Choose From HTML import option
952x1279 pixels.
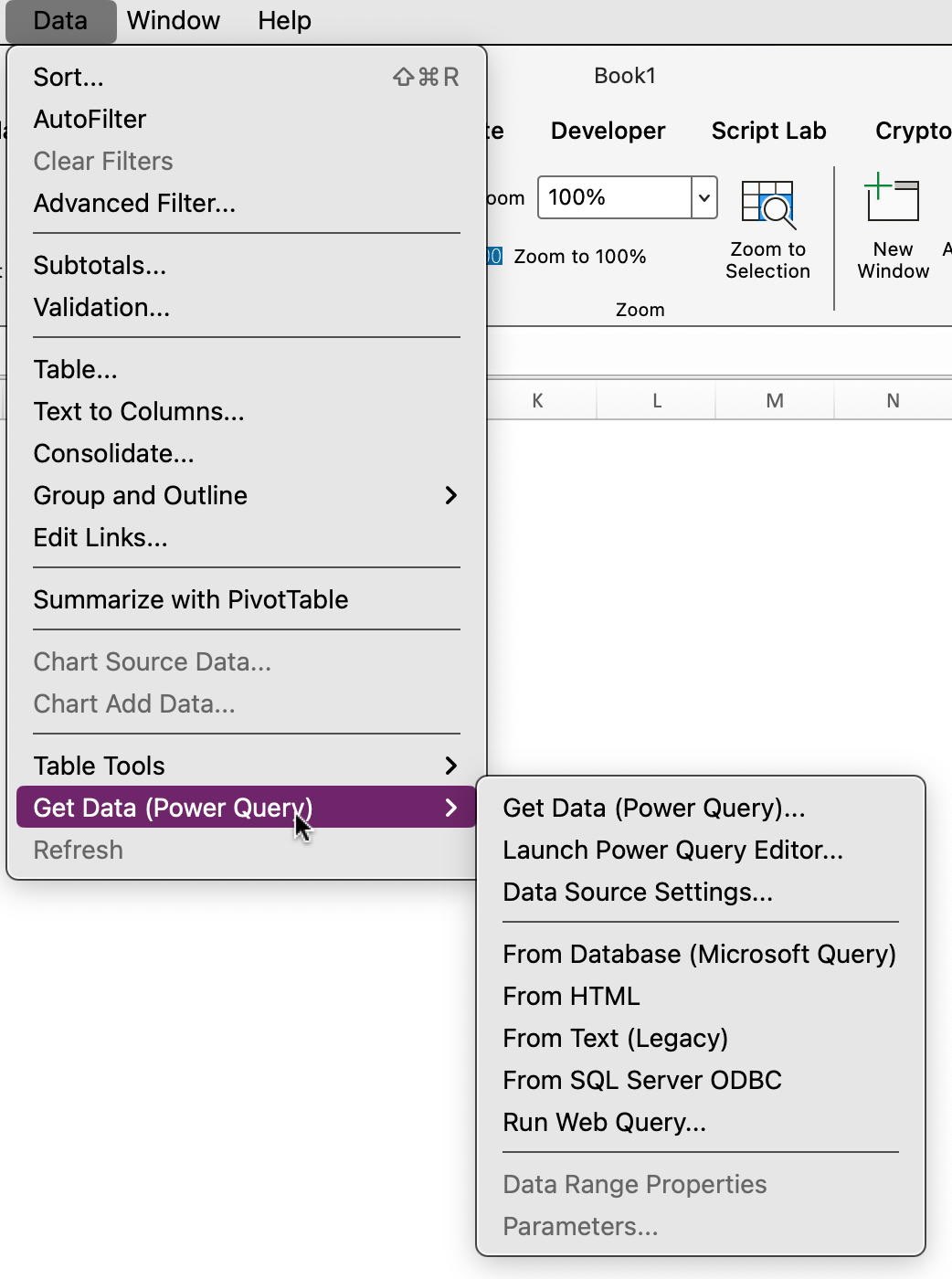click(x=571, y=996)
